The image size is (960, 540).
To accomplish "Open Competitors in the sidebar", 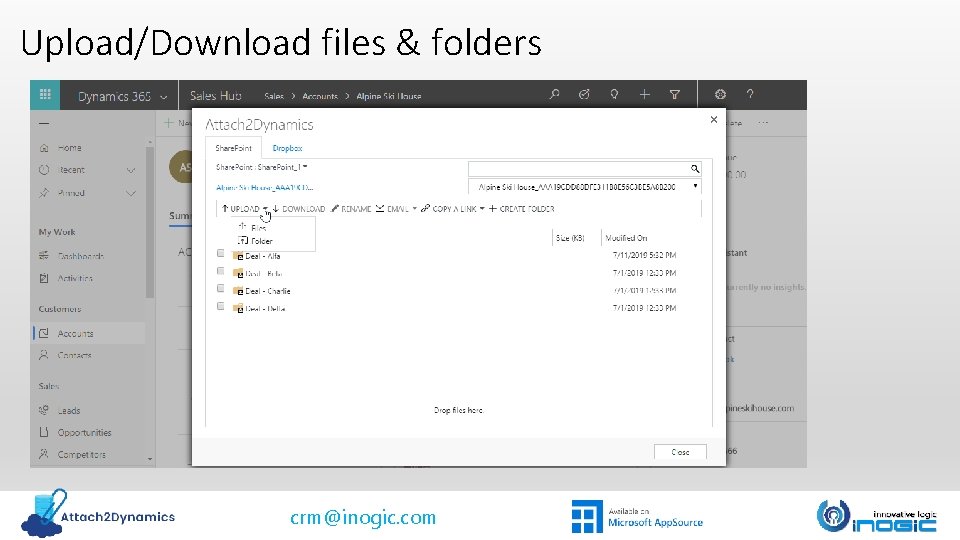I will coord(81,454).
